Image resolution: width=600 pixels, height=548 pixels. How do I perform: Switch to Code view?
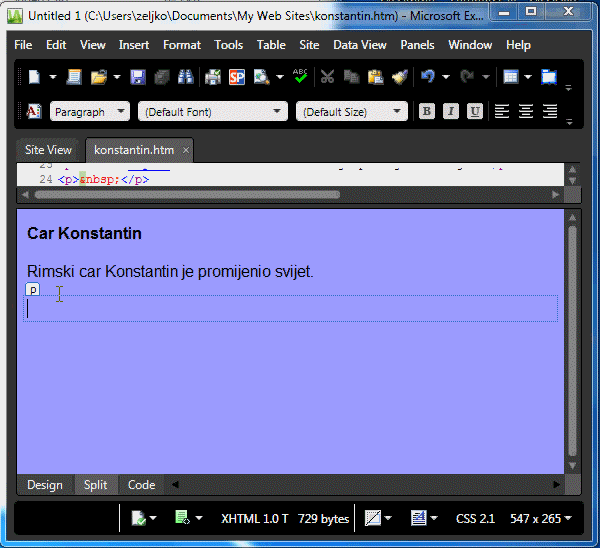pos(141,485)
